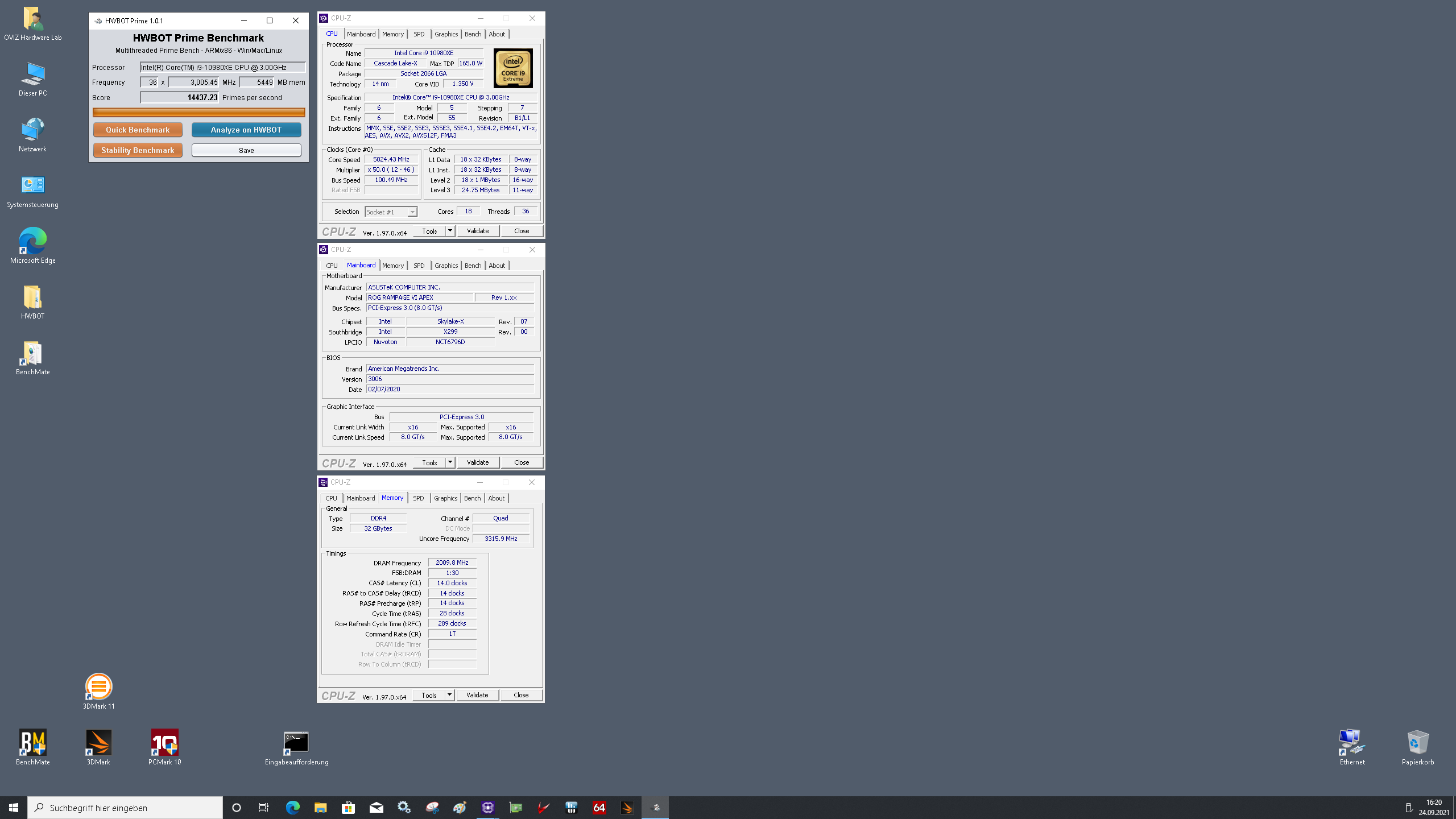Open About tab in bottom CPU-Z
Viewport: 1456px width, 819px height.
(x=496, y=498)
